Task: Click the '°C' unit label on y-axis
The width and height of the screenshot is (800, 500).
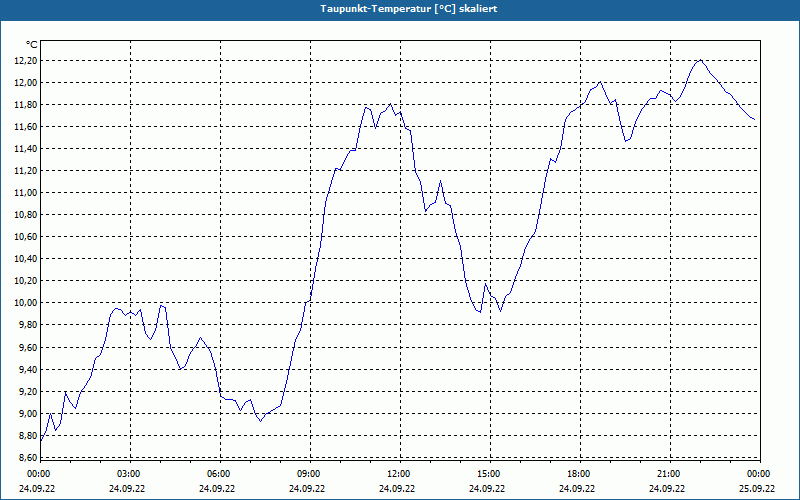Action: point(32,45)
